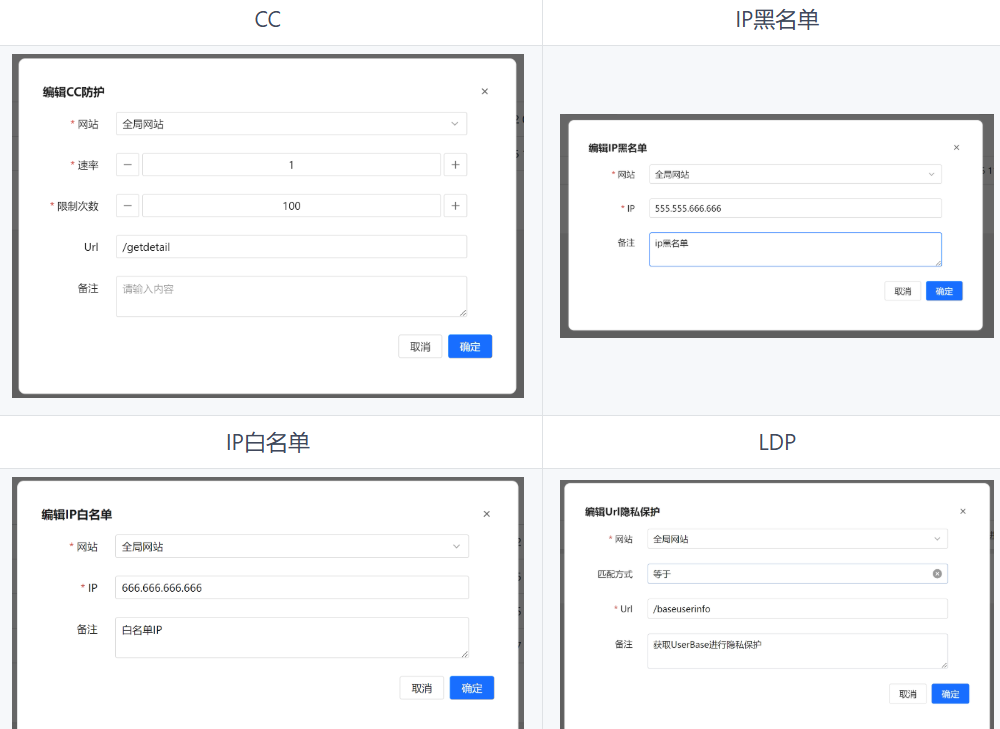Confirm the 编辑IP黑名单 dialog with 确定

pos(945,291)
